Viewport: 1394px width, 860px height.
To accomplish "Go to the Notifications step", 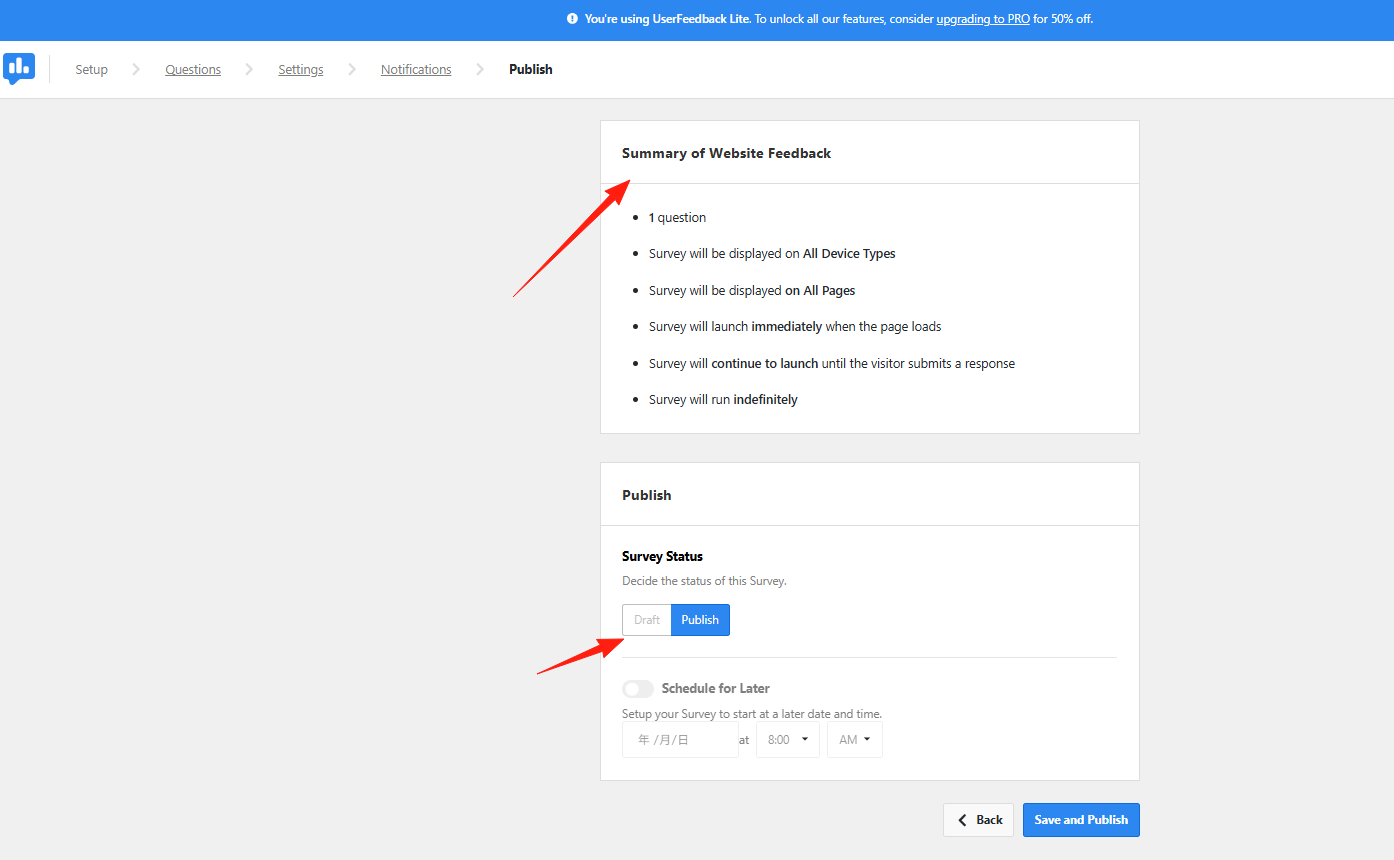I will coord(415,69).
